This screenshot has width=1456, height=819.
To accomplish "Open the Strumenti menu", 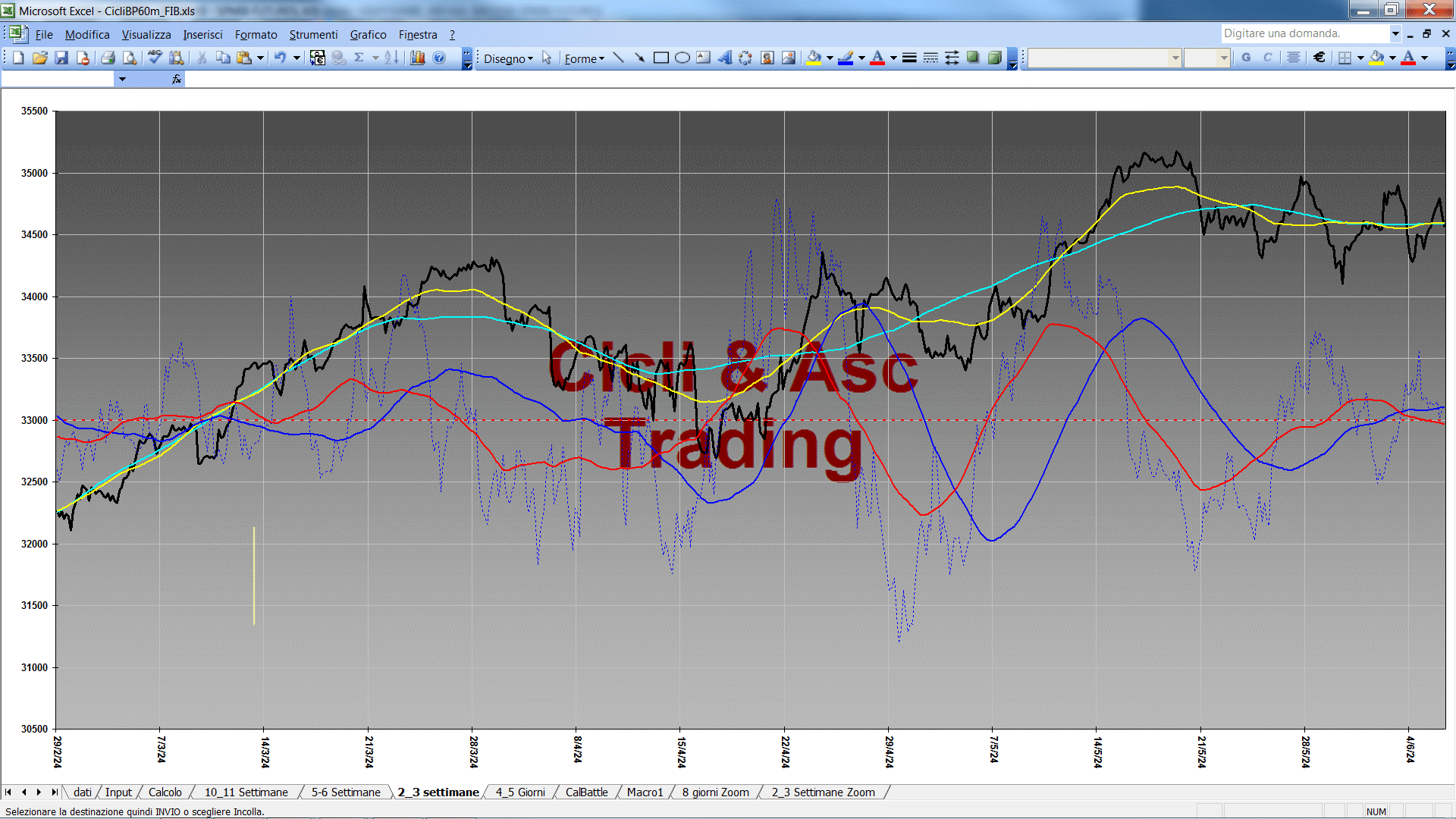I will tap(313, 35).
